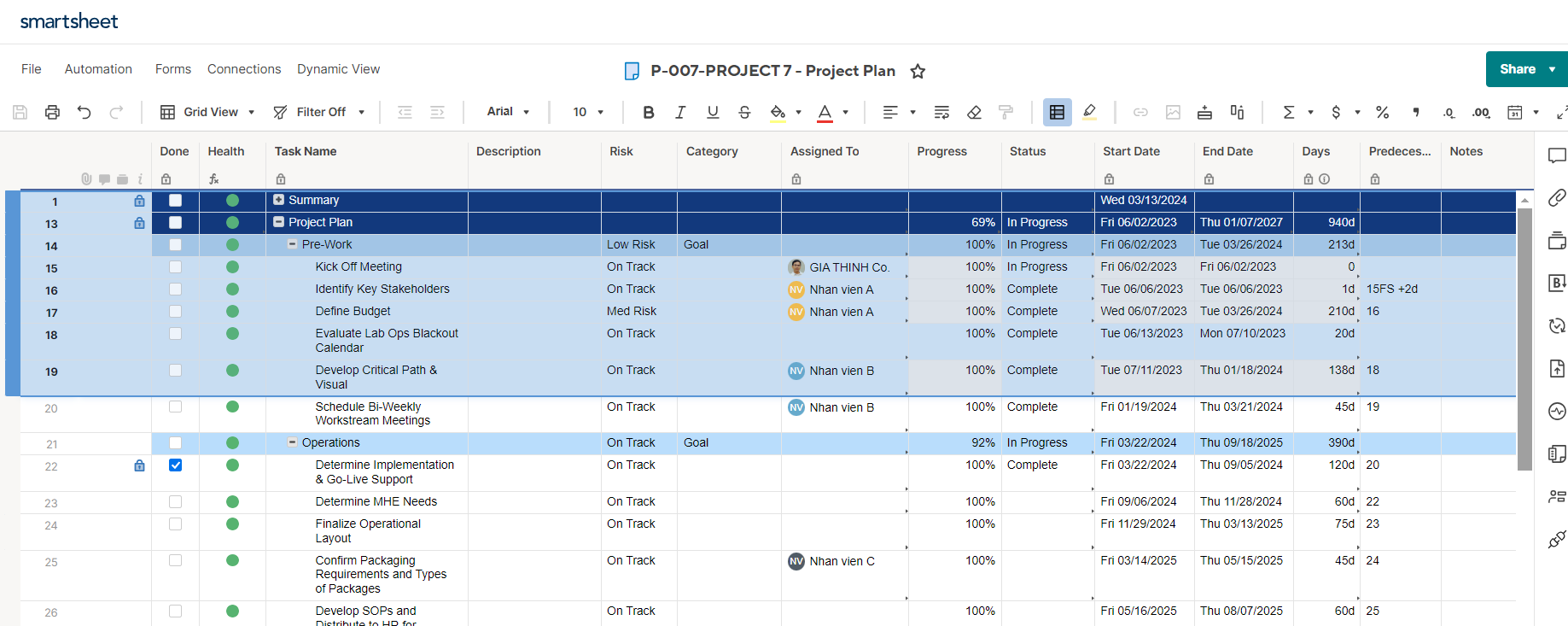
Task: Open Conversations panel in right sidebar
Action: tap(1557, 155)
